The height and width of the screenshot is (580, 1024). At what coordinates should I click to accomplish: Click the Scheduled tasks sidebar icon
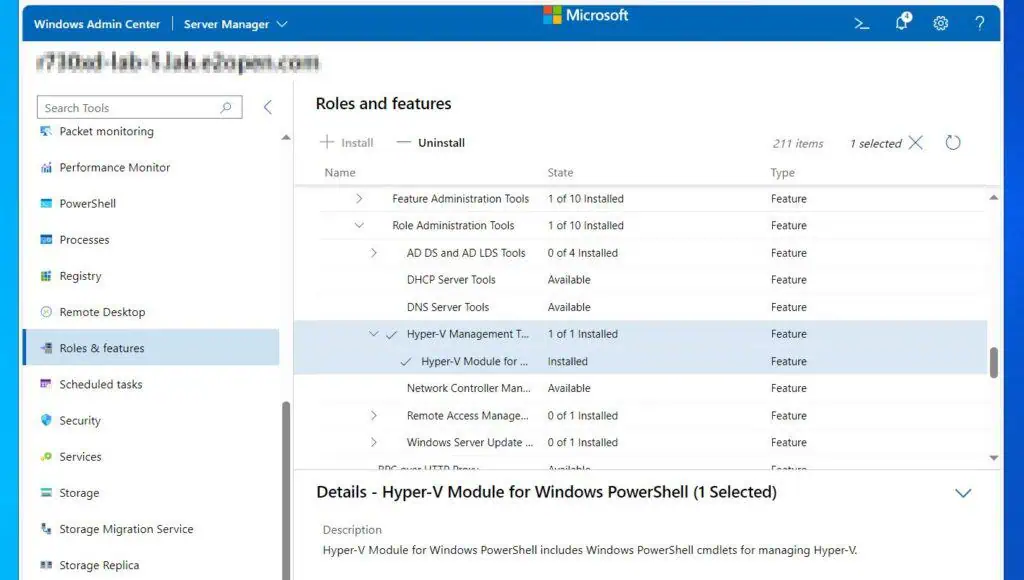click(46, 384)
